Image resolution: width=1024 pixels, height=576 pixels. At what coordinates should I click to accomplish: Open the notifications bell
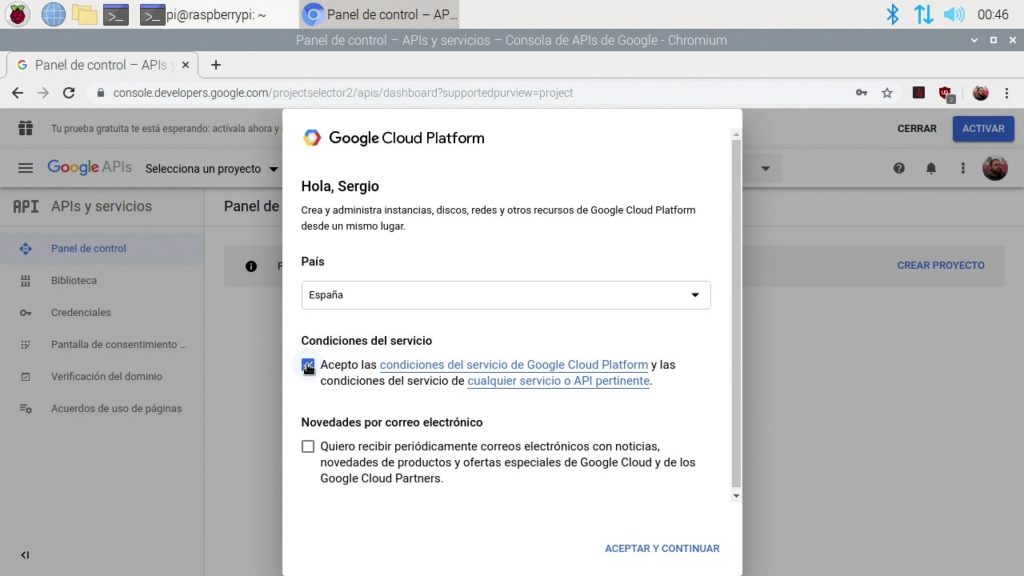pyautogui.click(x=931, y=168)
